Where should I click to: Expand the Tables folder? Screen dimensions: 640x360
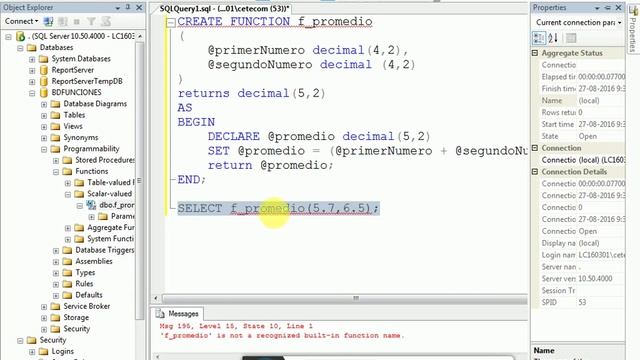click(44, 116)
